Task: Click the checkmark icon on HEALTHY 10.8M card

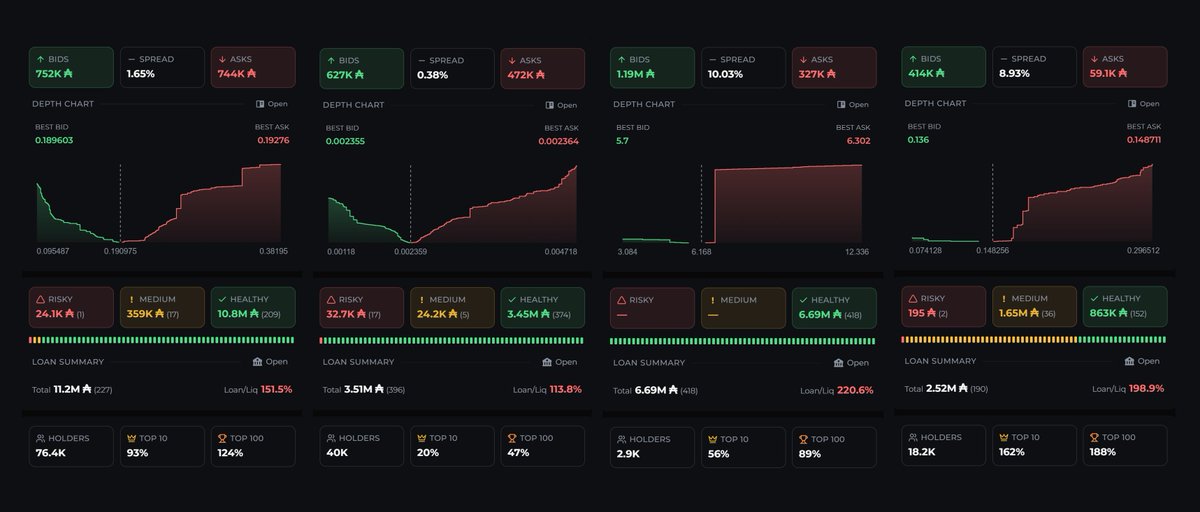Action: (222, 299)
